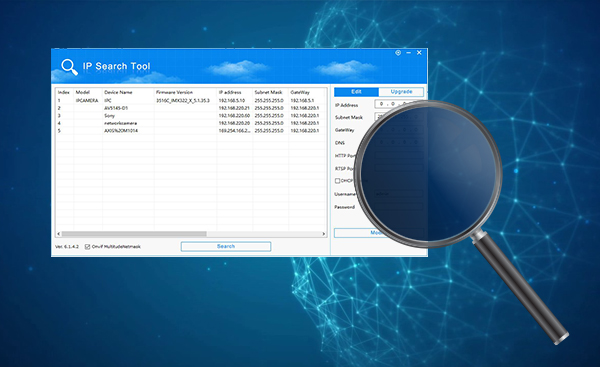Select firmware cell 3516C_IMX322_X_5.1.35.3
Viewport: 600px width, 367px height.
[x=183, y=101]
